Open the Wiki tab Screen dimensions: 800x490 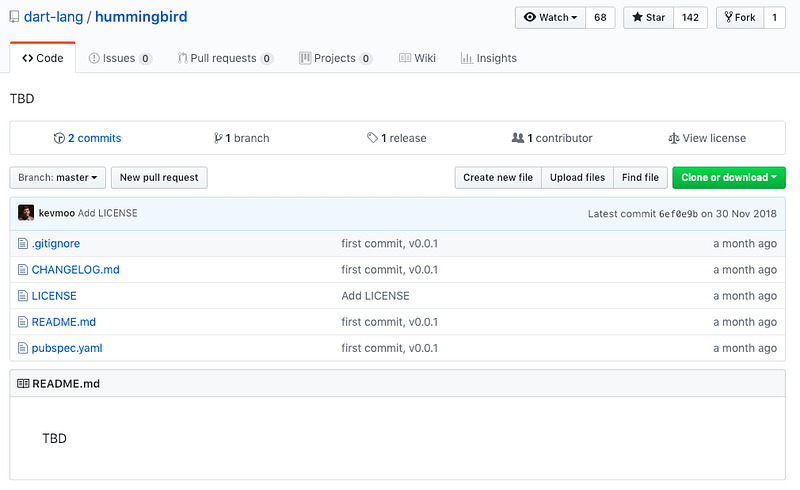pos(417,58)
